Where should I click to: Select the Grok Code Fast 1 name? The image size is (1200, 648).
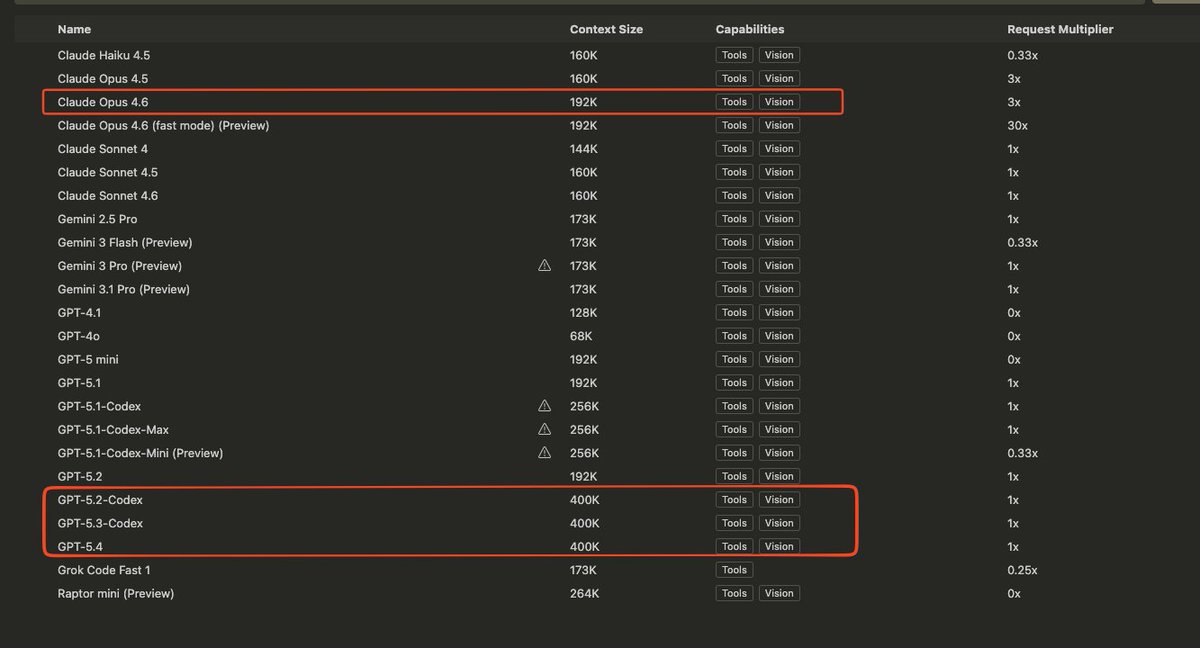(x=104, y=570)
